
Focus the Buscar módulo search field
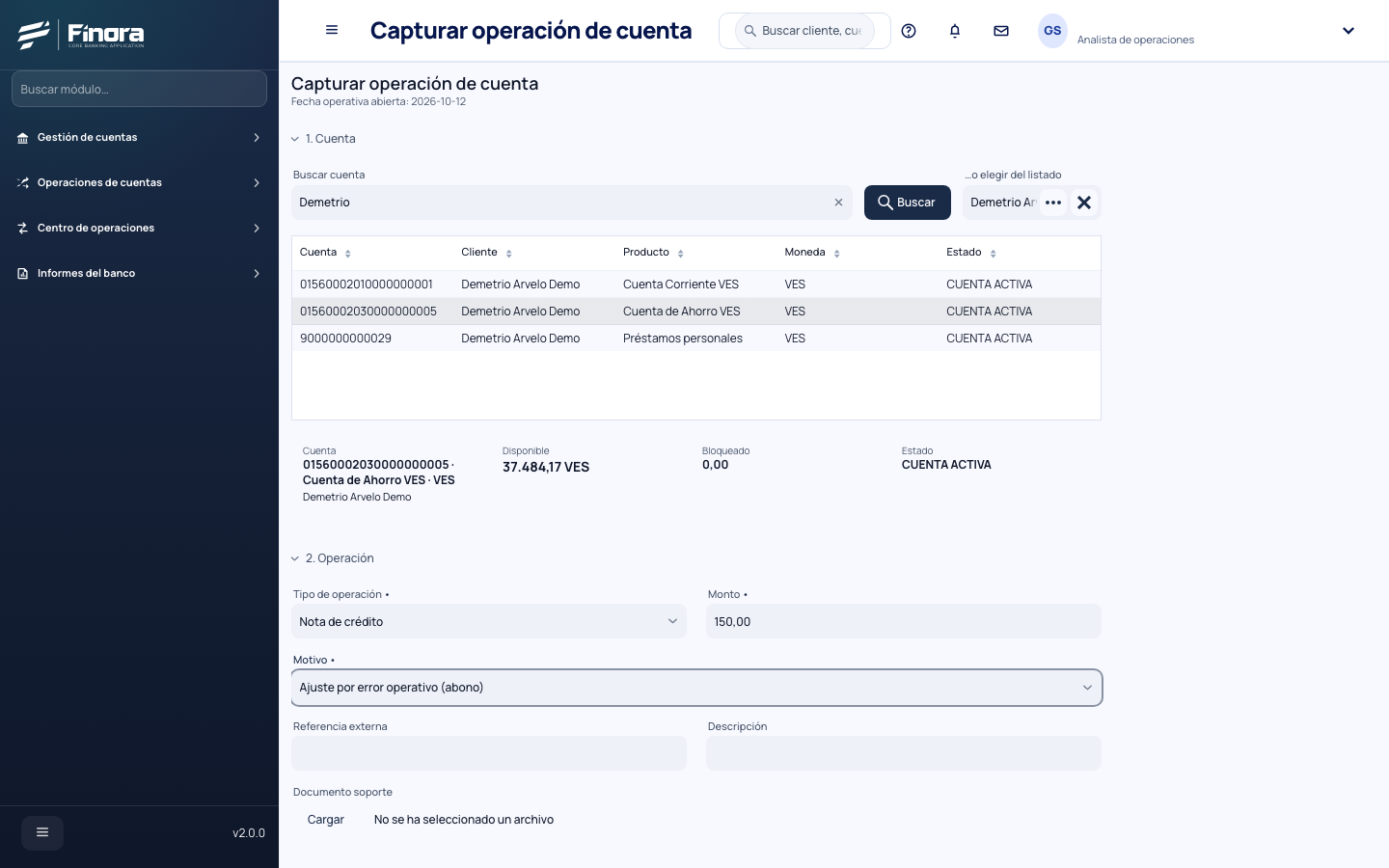click(x=139, y=89)
